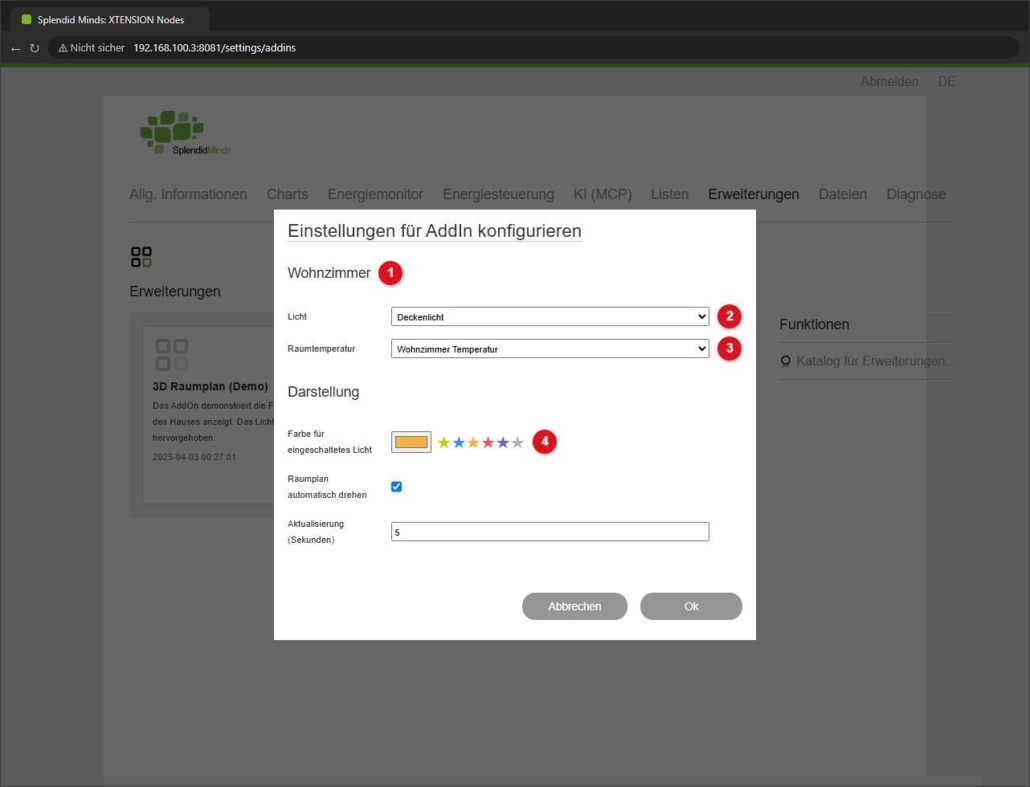Image resolution: width=1030 pixels, height=787 pixels.
Task: Click the 'Einstellungen für AddIn konfigurieren' dialog title
Action: 434,231
